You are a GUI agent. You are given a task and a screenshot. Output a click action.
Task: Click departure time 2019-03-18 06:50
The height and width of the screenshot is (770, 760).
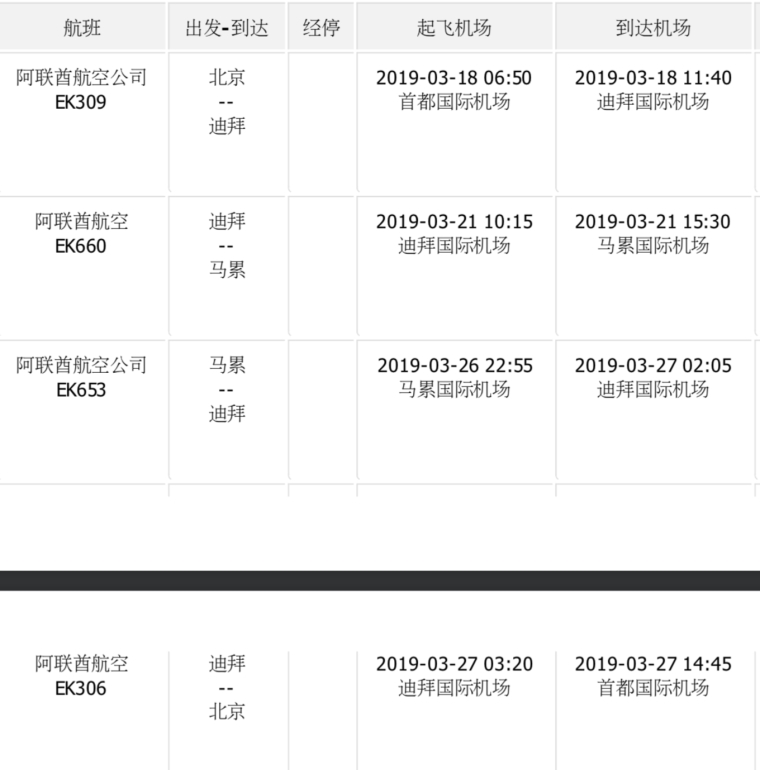point(454,78)
